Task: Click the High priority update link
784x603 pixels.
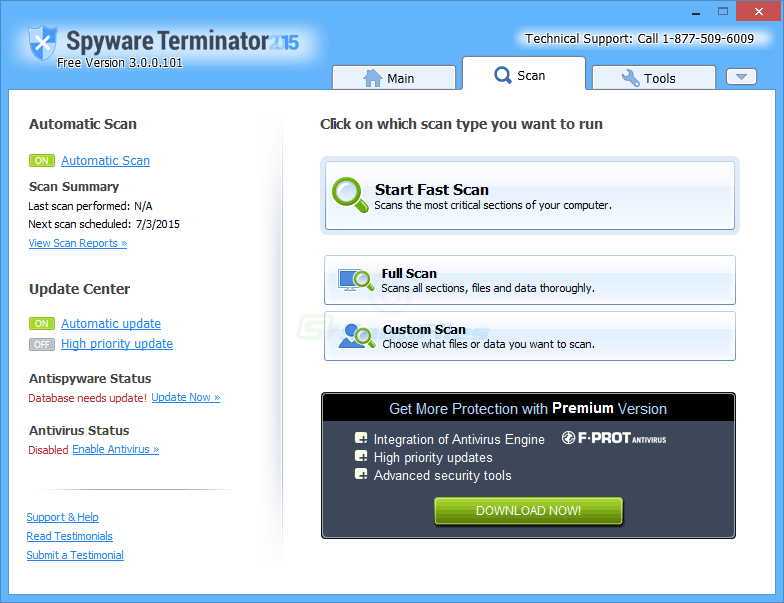Action: click(117, 344)
